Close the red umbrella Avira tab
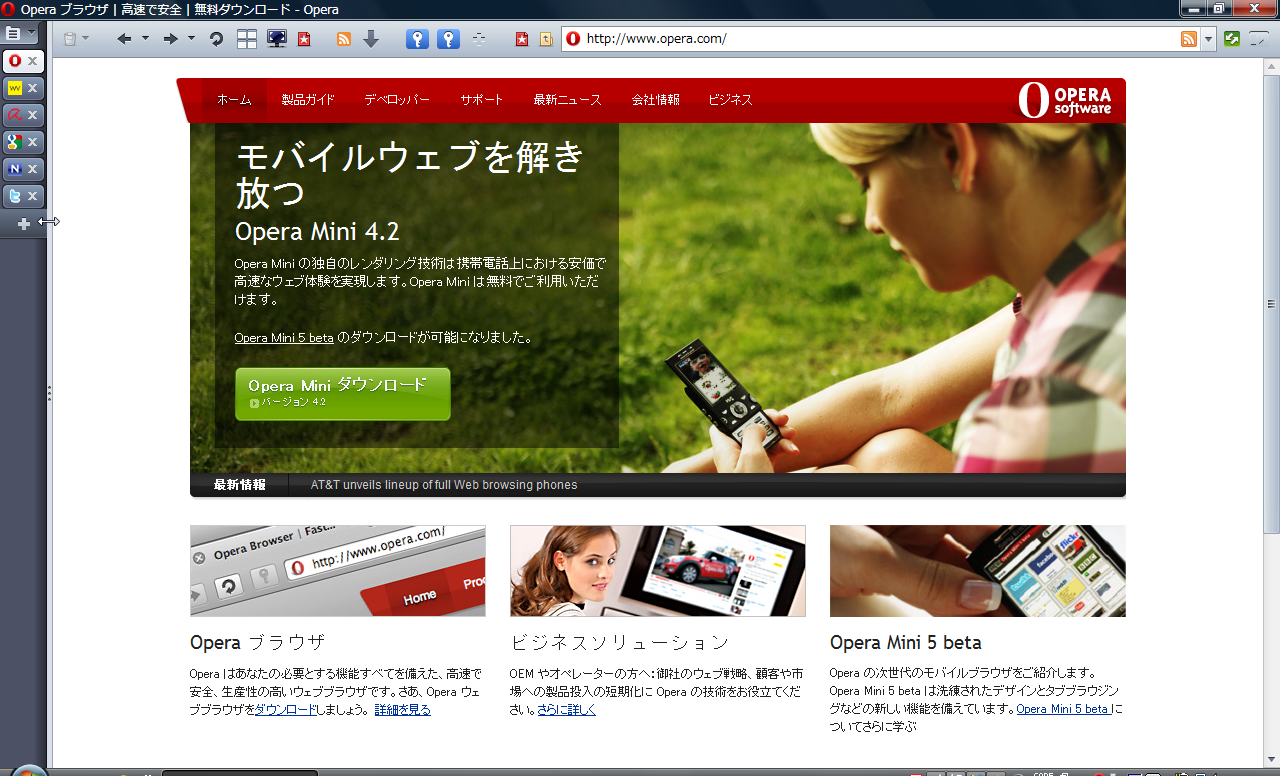Viewport: 1280px width, 776px height. 32,115
